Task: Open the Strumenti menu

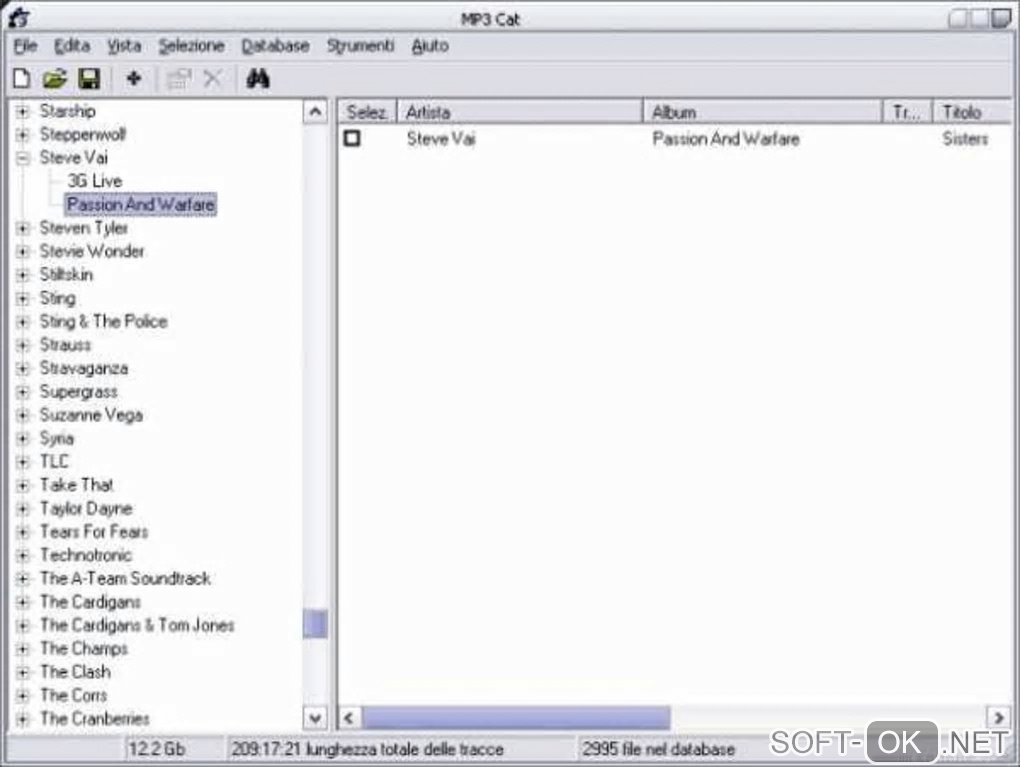Action: (x=360, y=46)
